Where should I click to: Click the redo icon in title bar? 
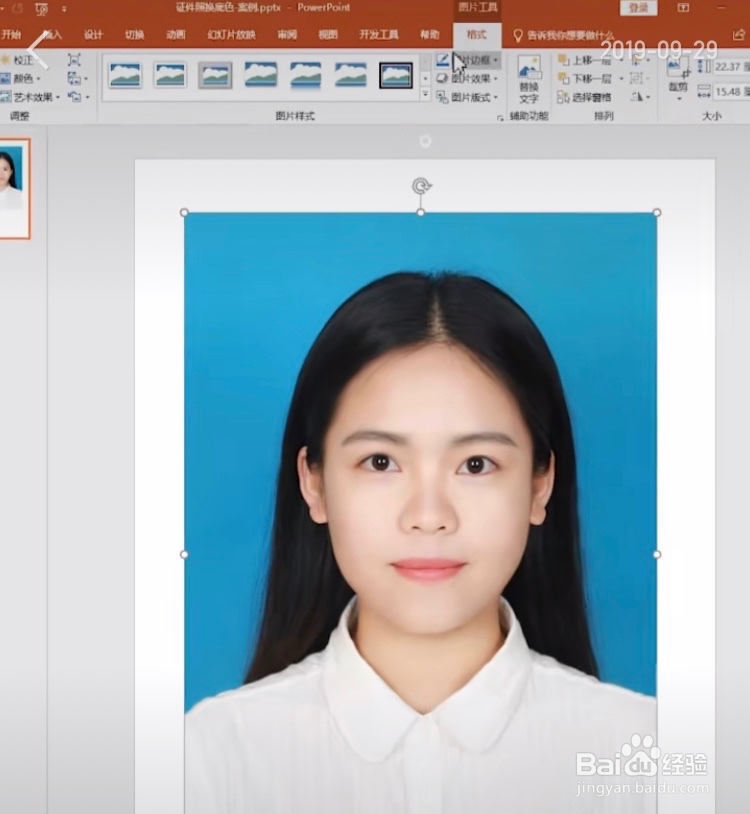click(17, 8)
